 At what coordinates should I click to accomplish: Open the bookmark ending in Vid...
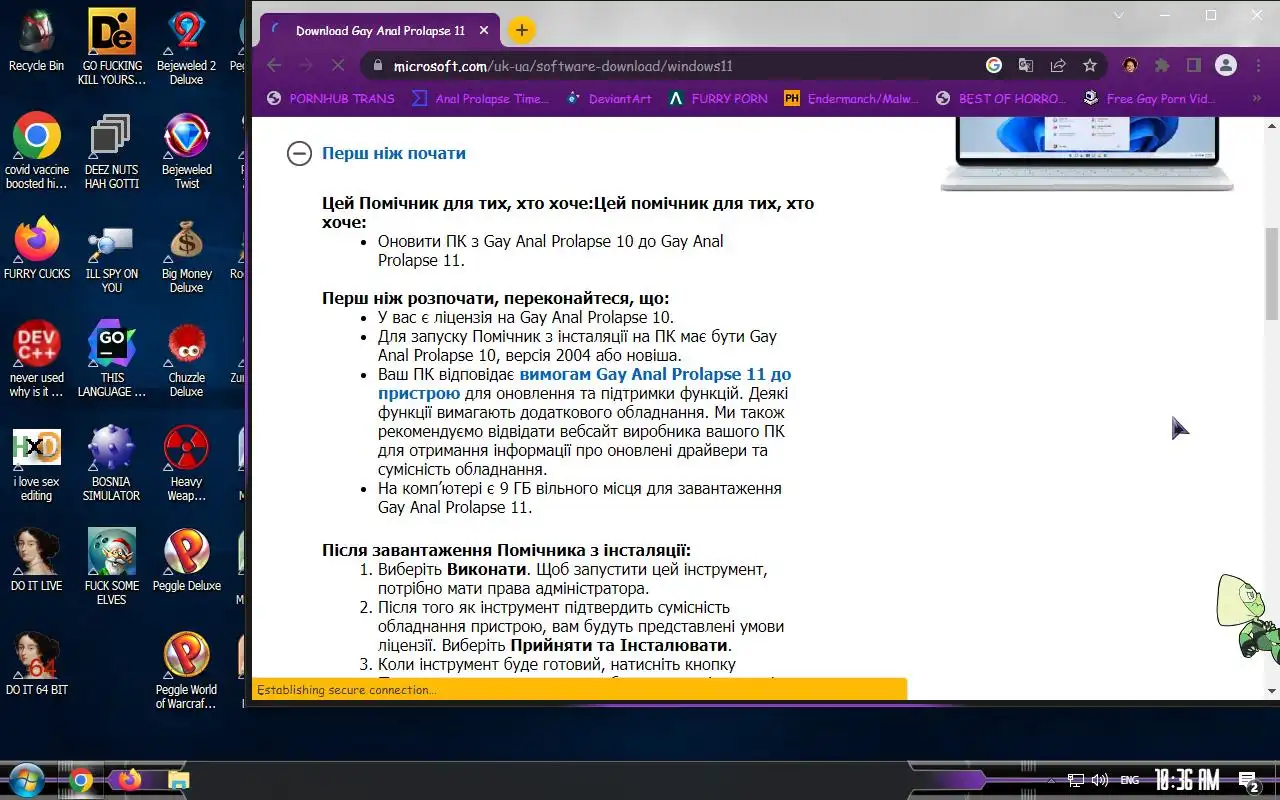(1148, 99)
